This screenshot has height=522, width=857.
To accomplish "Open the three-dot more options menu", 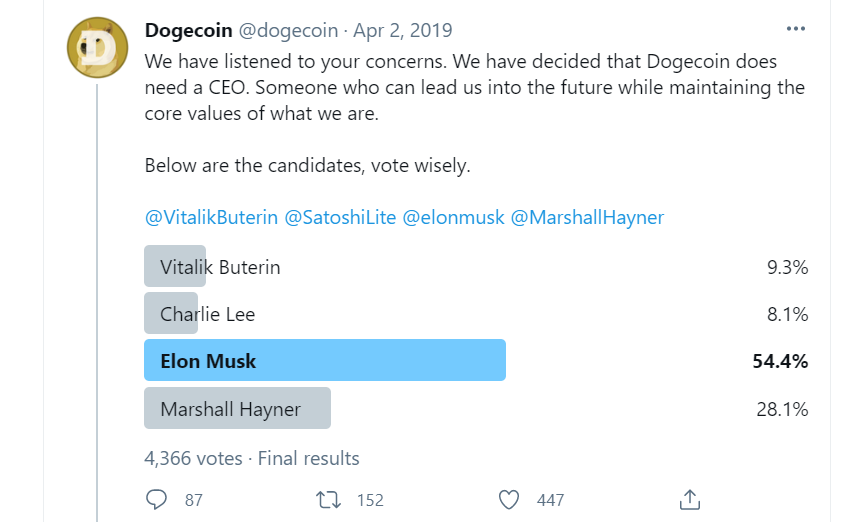I will (796, 29).
